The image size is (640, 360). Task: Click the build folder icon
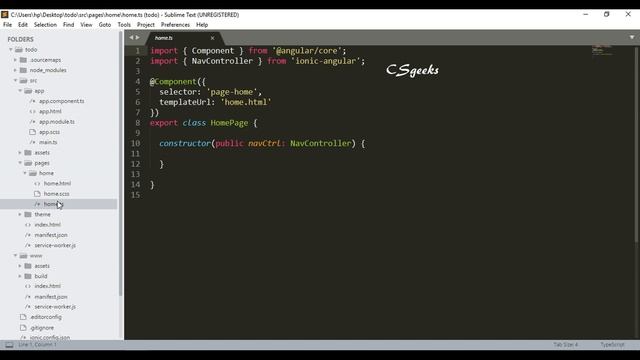[28, 276]
